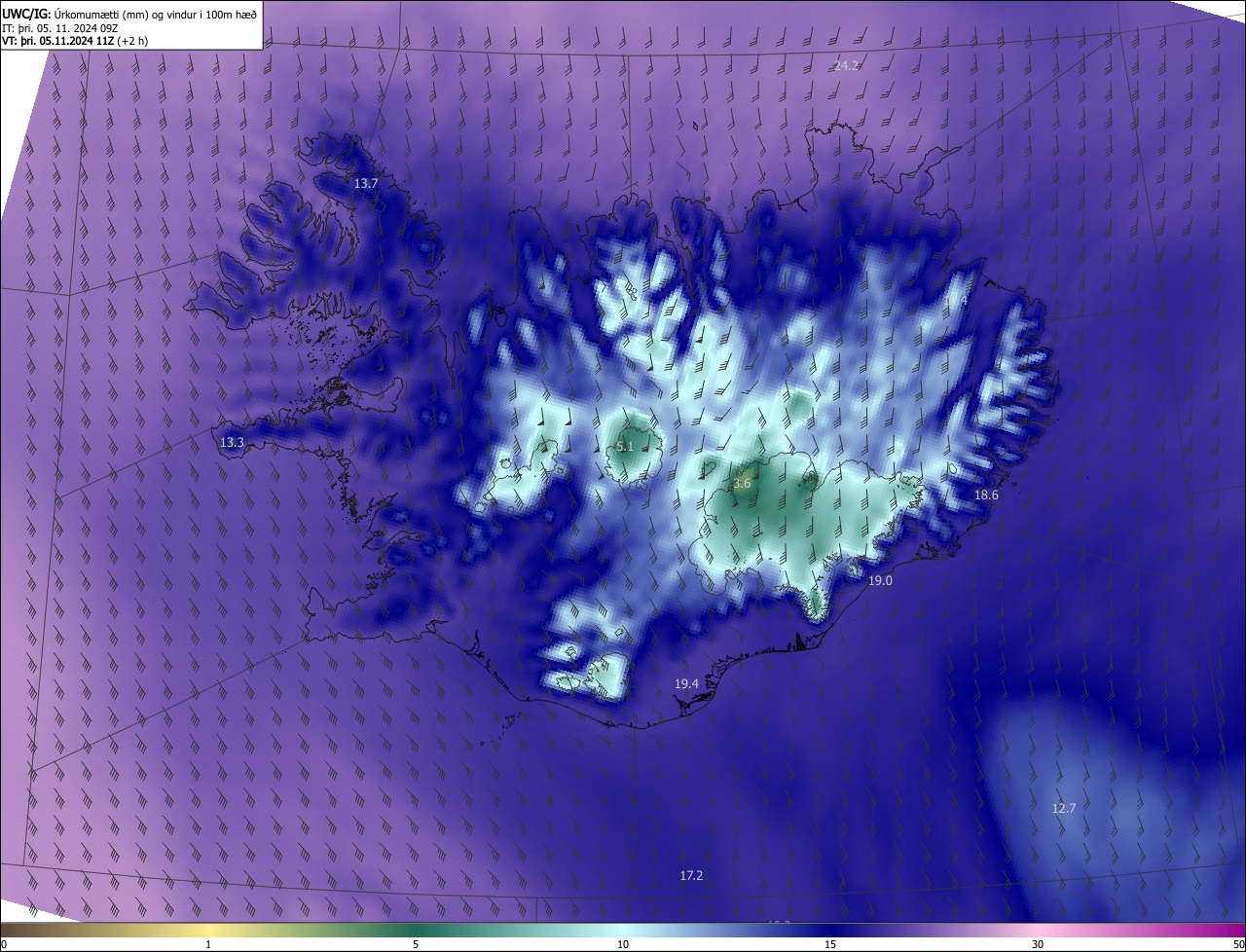The width and height of the screenshot is (1246, 952).
Task: Click the 18.6 value on the east coast
Action: coord(986,494)
